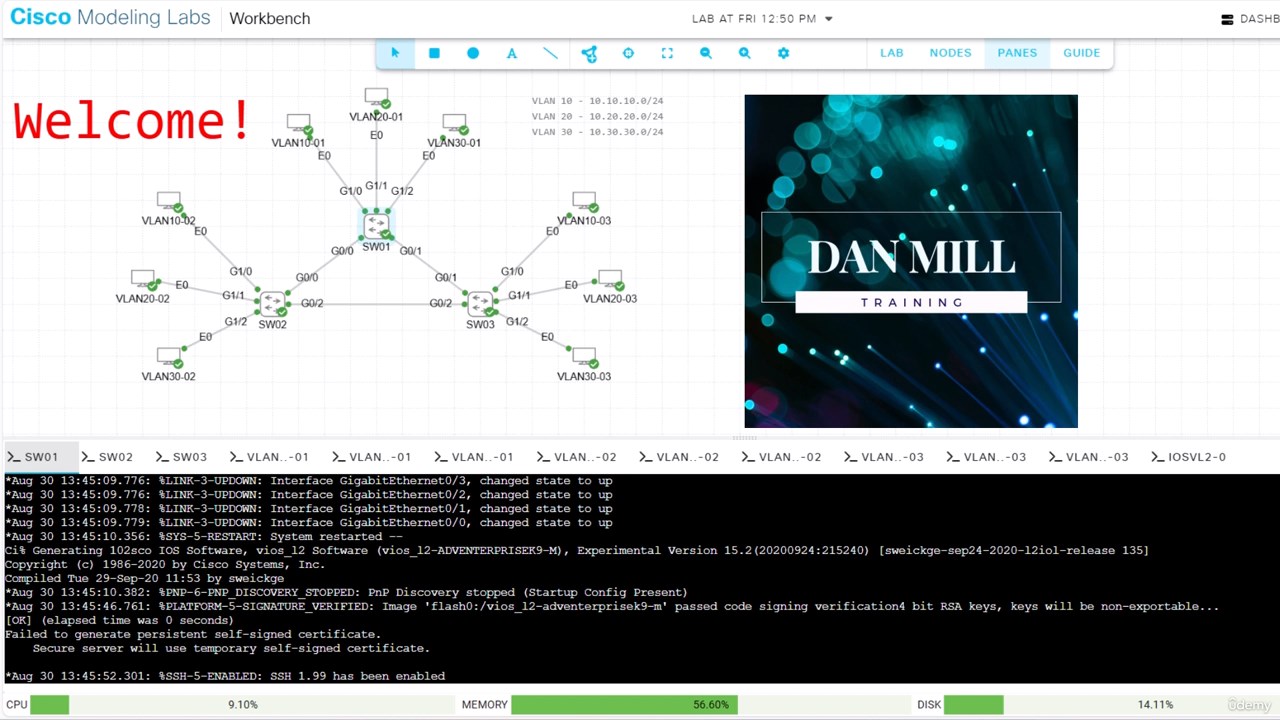This screenshot has width=1280, height=720.
Task: Select the VLAN subnet list annotation
Action: [597, 116]
